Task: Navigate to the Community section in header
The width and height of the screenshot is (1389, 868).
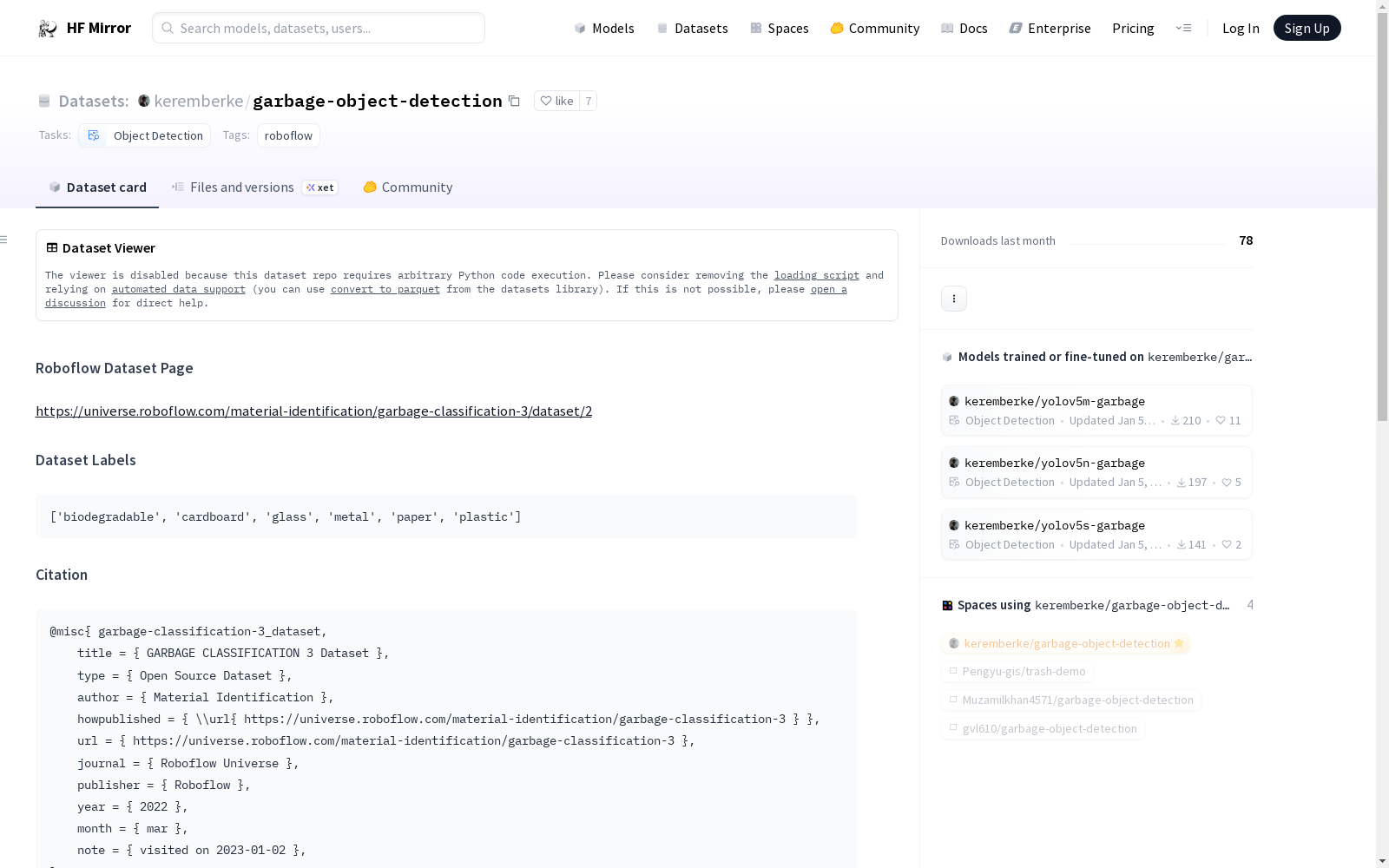Action: point(875,28)
